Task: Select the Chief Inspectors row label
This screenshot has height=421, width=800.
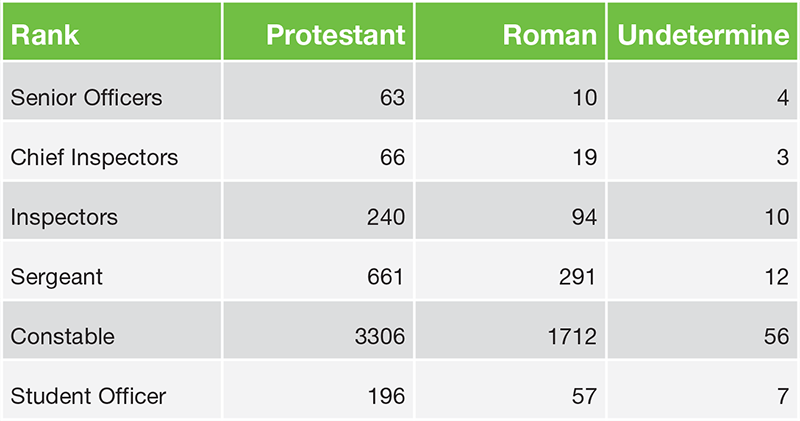Action: coord(94,158)
